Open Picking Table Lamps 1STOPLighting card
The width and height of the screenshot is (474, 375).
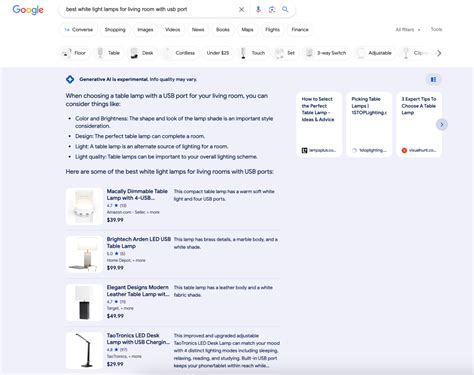click(369, 124)
